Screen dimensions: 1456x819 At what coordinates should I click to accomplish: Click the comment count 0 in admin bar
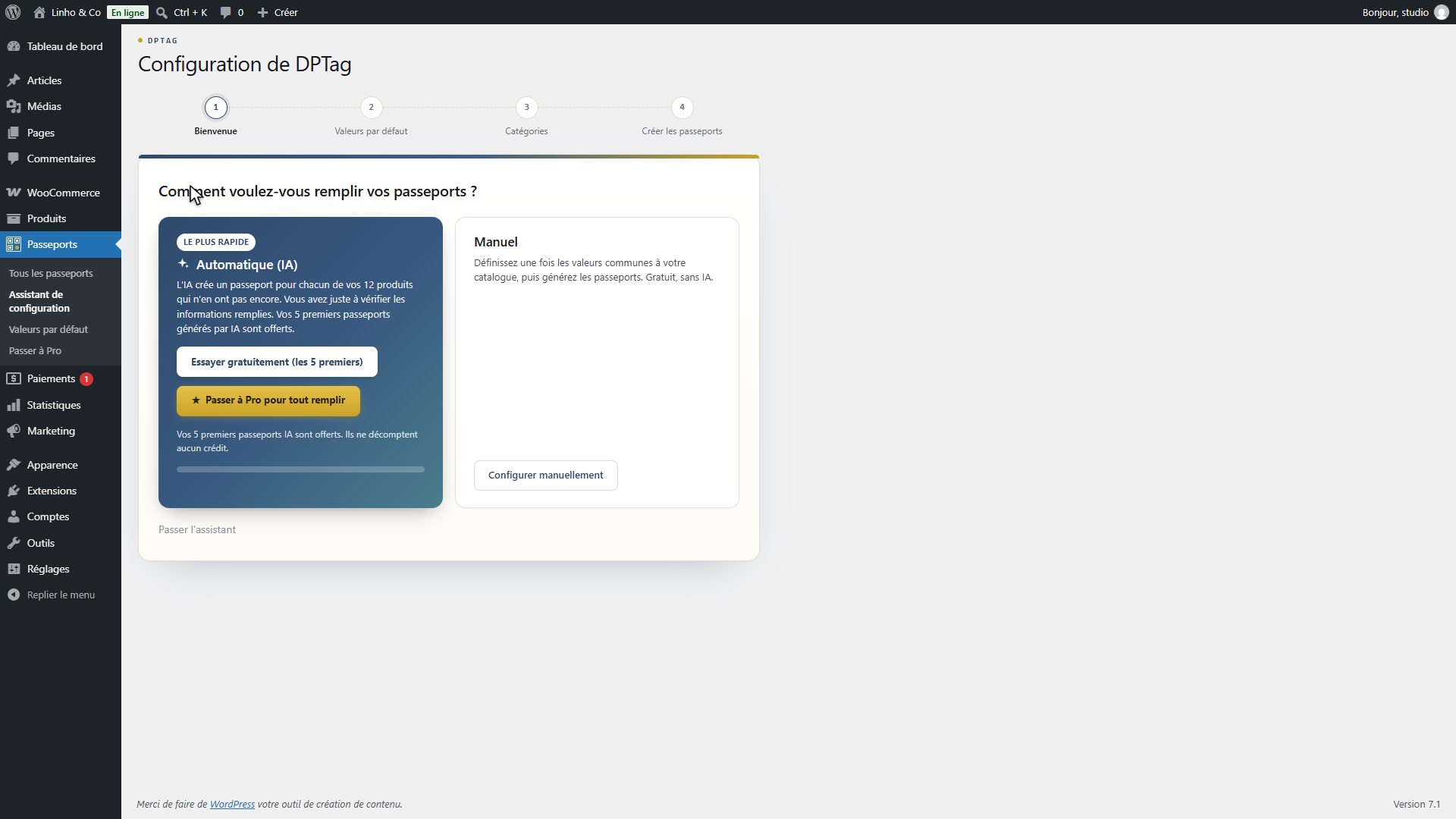pos(240,12)
